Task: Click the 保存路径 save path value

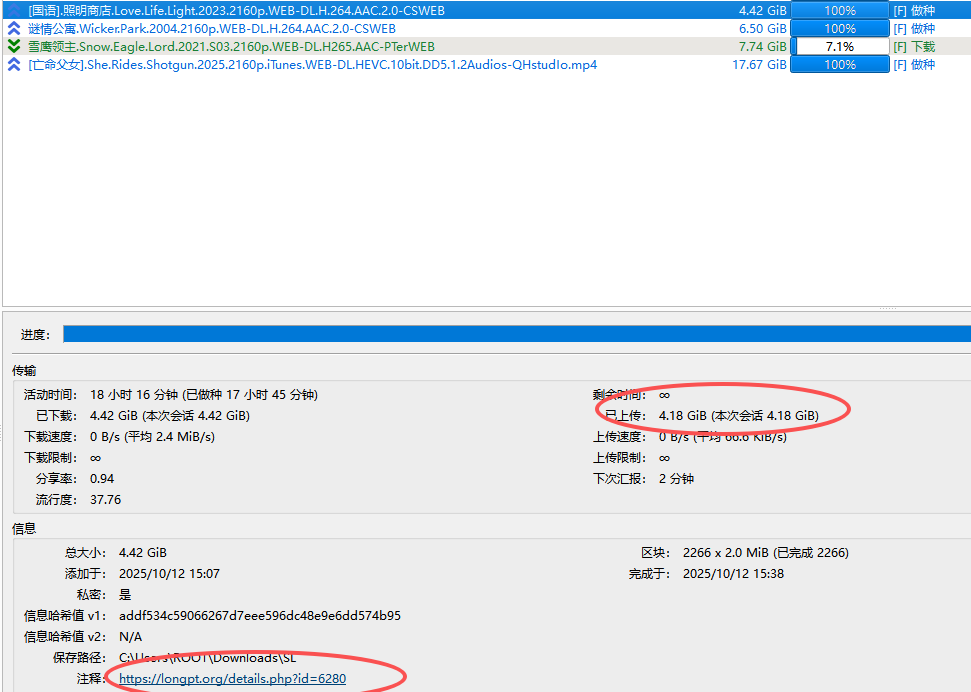Action: [207, 658]
